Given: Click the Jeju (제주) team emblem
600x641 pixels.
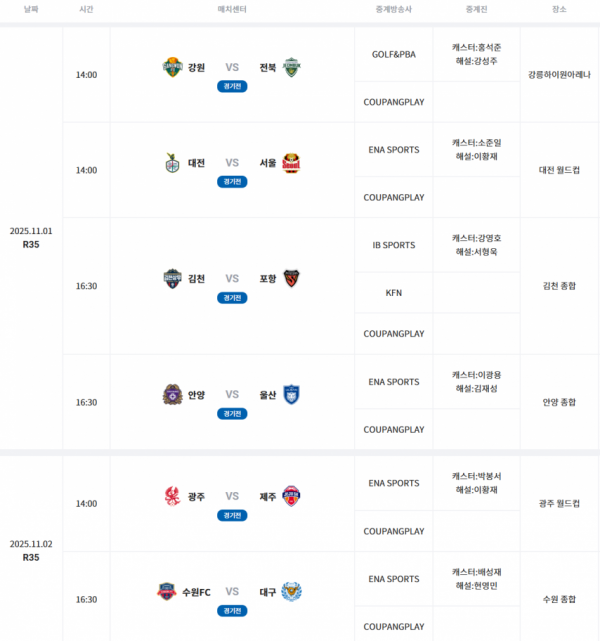Looking at the screenshot, I should pyautogui.click(x=291, y=496).
